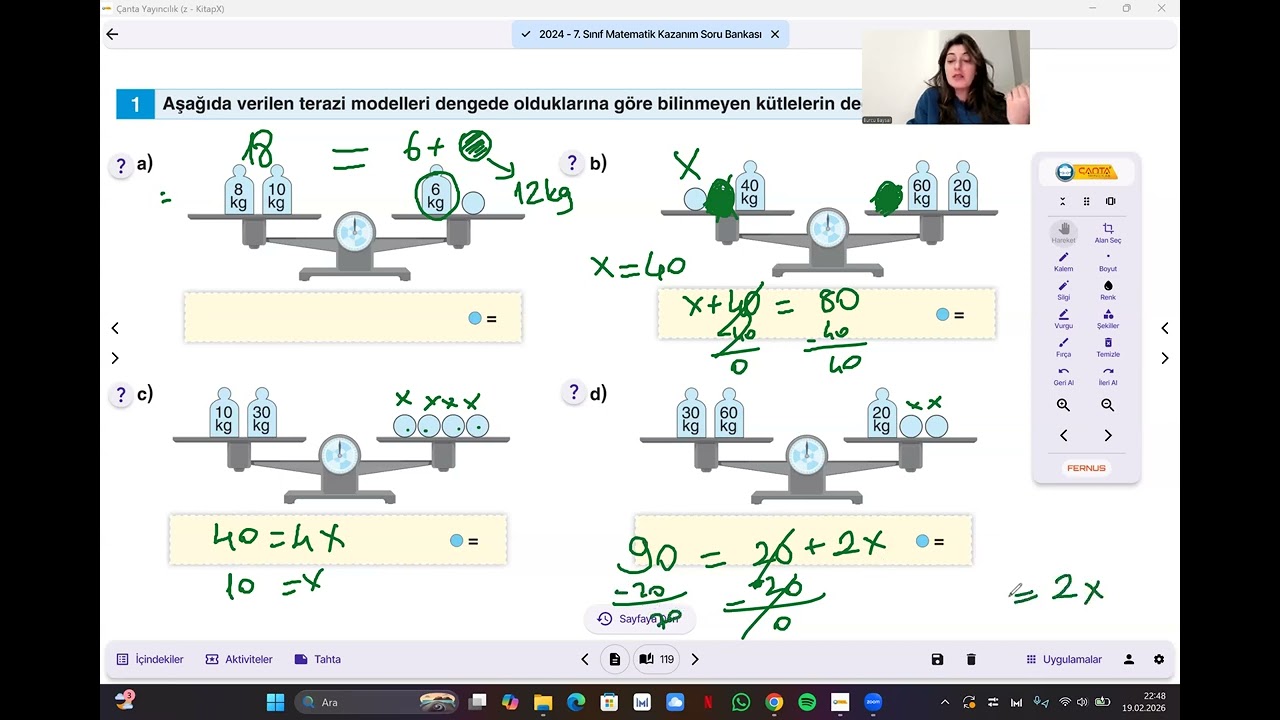Select the Hareket hand tool
Screen dimensions: 1280x720
coord(1064,233)
